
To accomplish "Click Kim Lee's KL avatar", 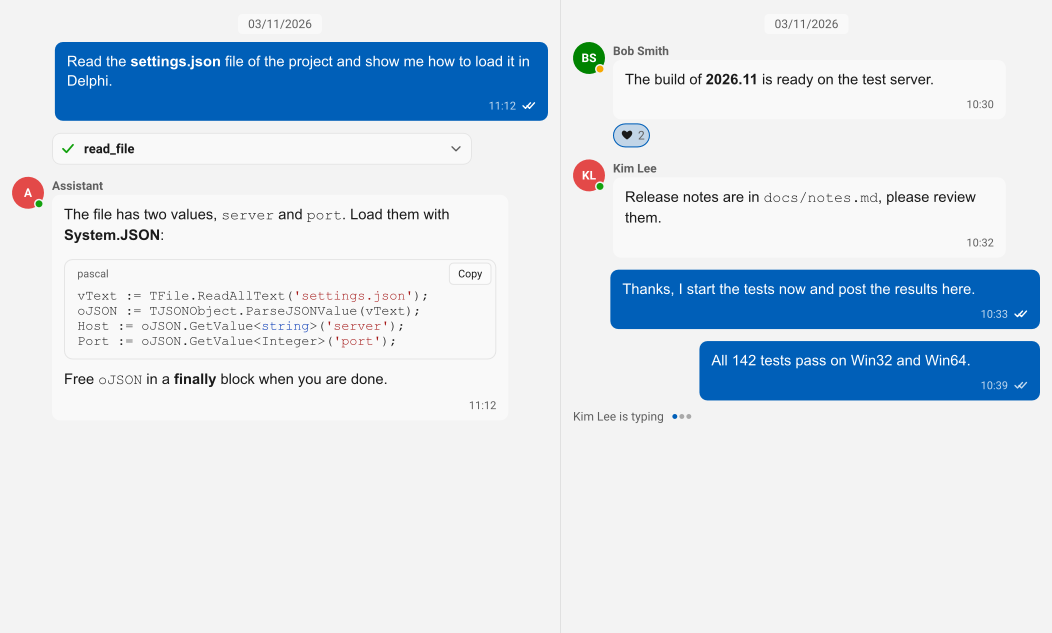I will 588,175.
